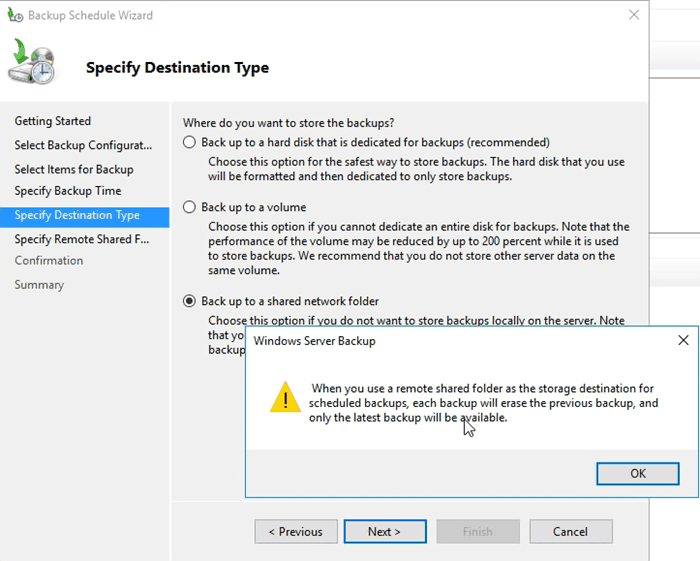The width and height of the screenshot is (700, 561).
Task: Choose Back up to a shared network folder
Action: coord(190,301)
